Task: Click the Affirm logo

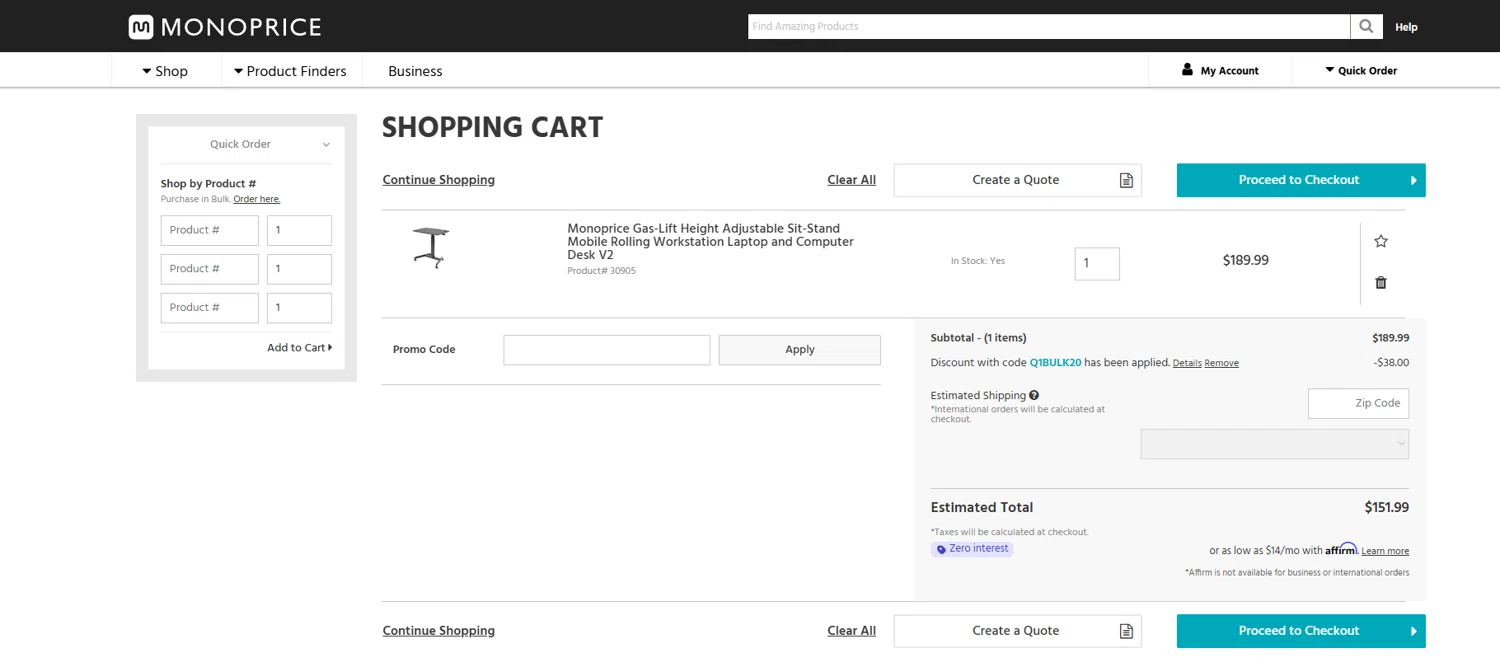Action: click(1341, 549)
